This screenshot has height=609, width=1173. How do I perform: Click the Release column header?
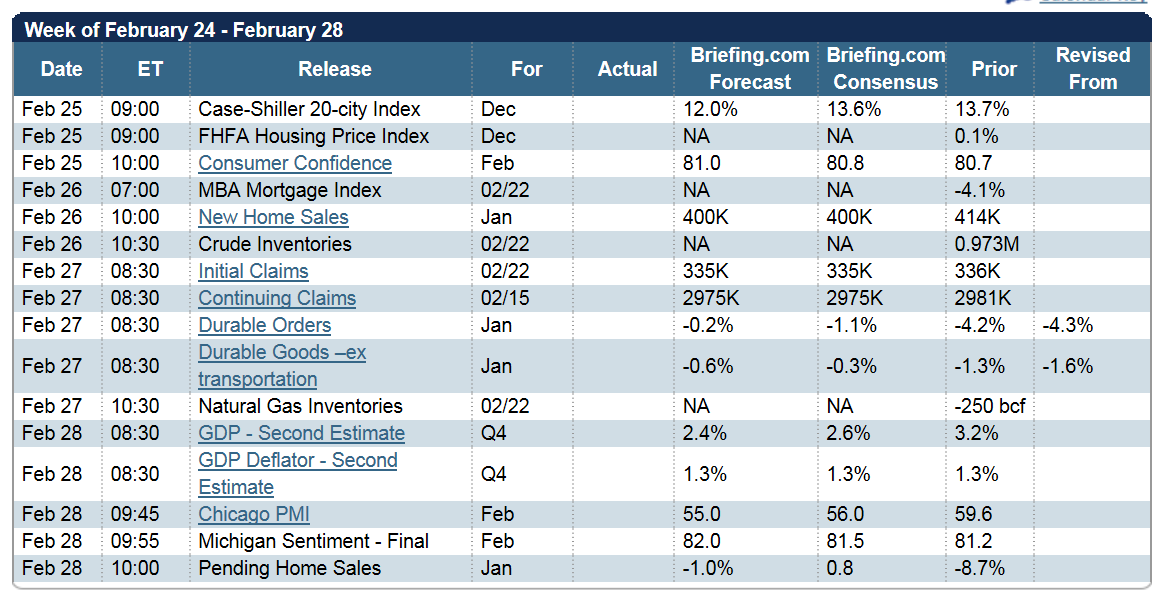pos(334,69)
